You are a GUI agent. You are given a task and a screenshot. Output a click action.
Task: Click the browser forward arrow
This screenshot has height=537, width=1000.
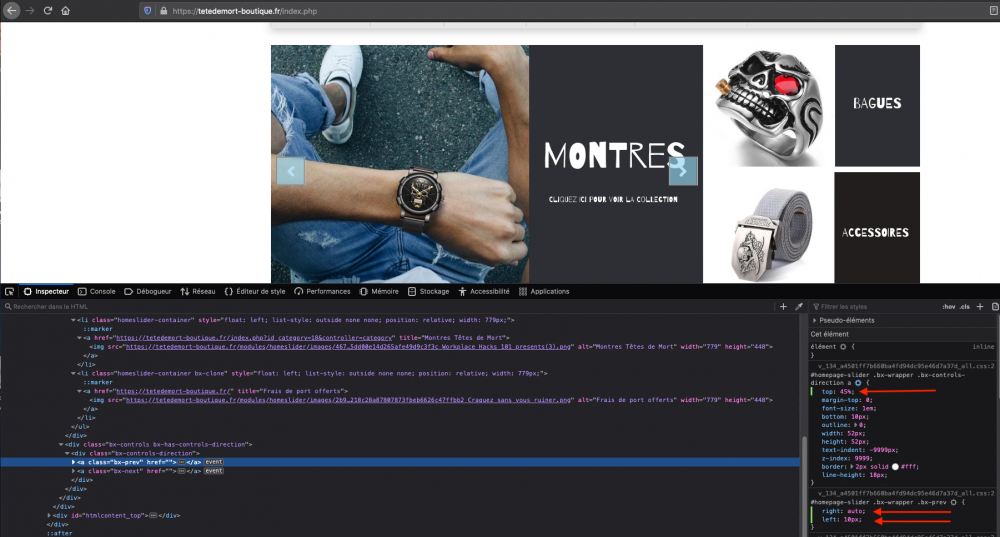click(30, 11)
